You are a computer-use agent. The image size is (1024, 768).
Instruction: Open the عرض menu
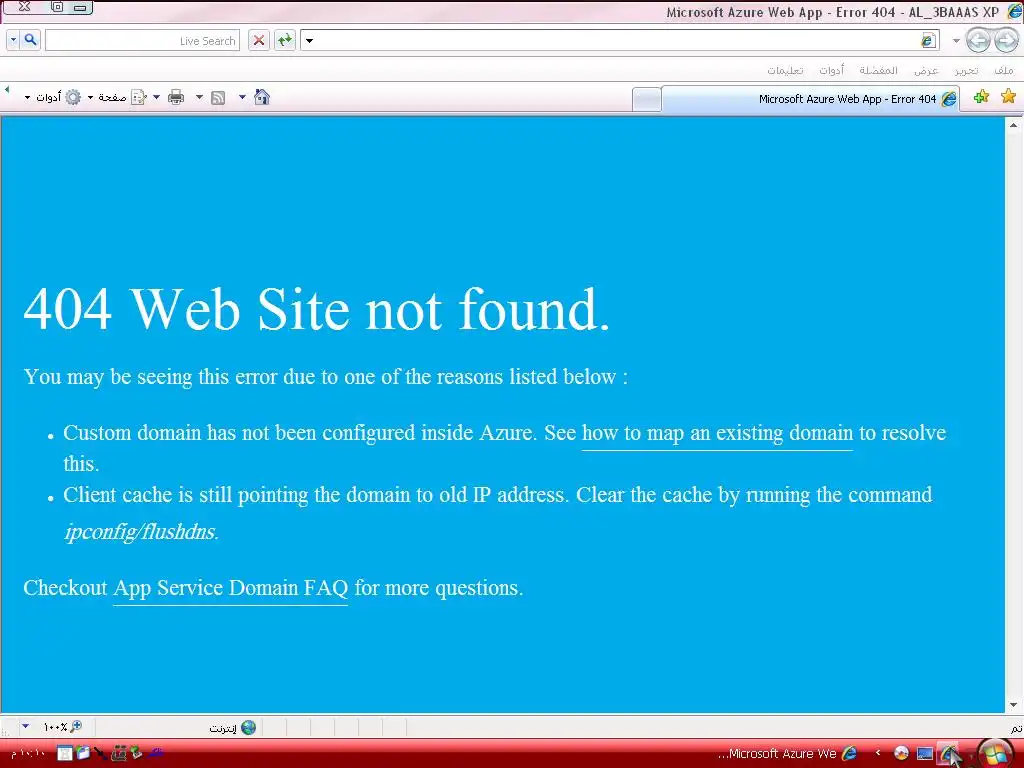coord(926,70)
